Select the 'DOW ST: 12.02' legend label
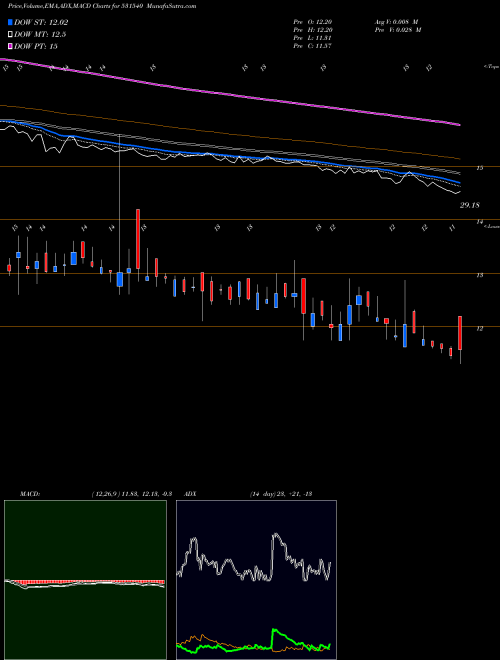 (41, 22)
